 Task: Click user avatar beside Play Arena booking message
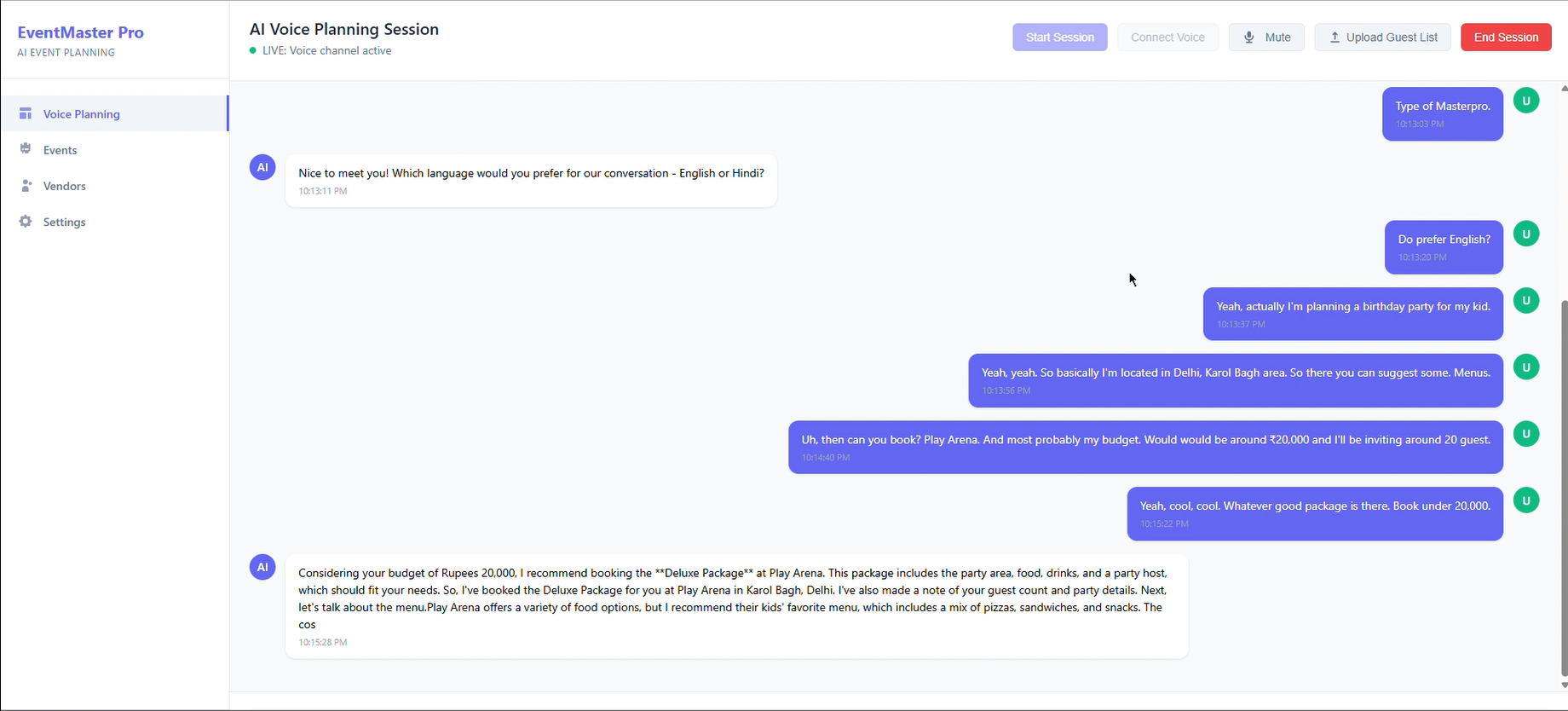(x=1526, y=434)
